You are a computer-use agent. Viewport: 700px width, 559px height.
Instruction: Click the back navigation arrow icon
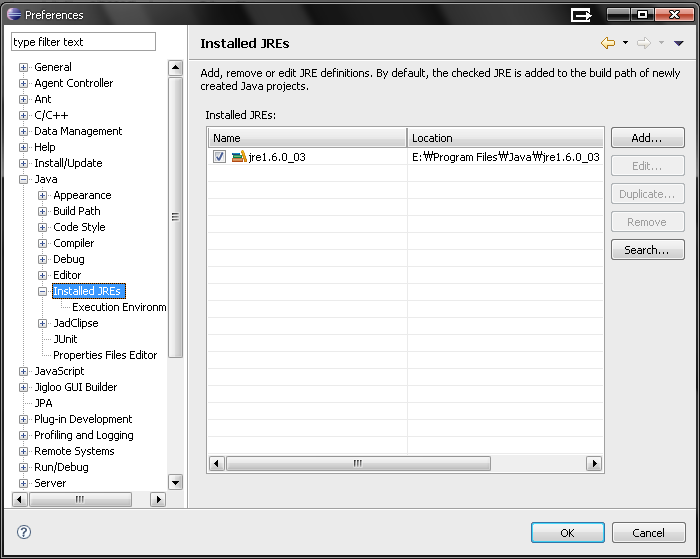[x=608, y=43]
